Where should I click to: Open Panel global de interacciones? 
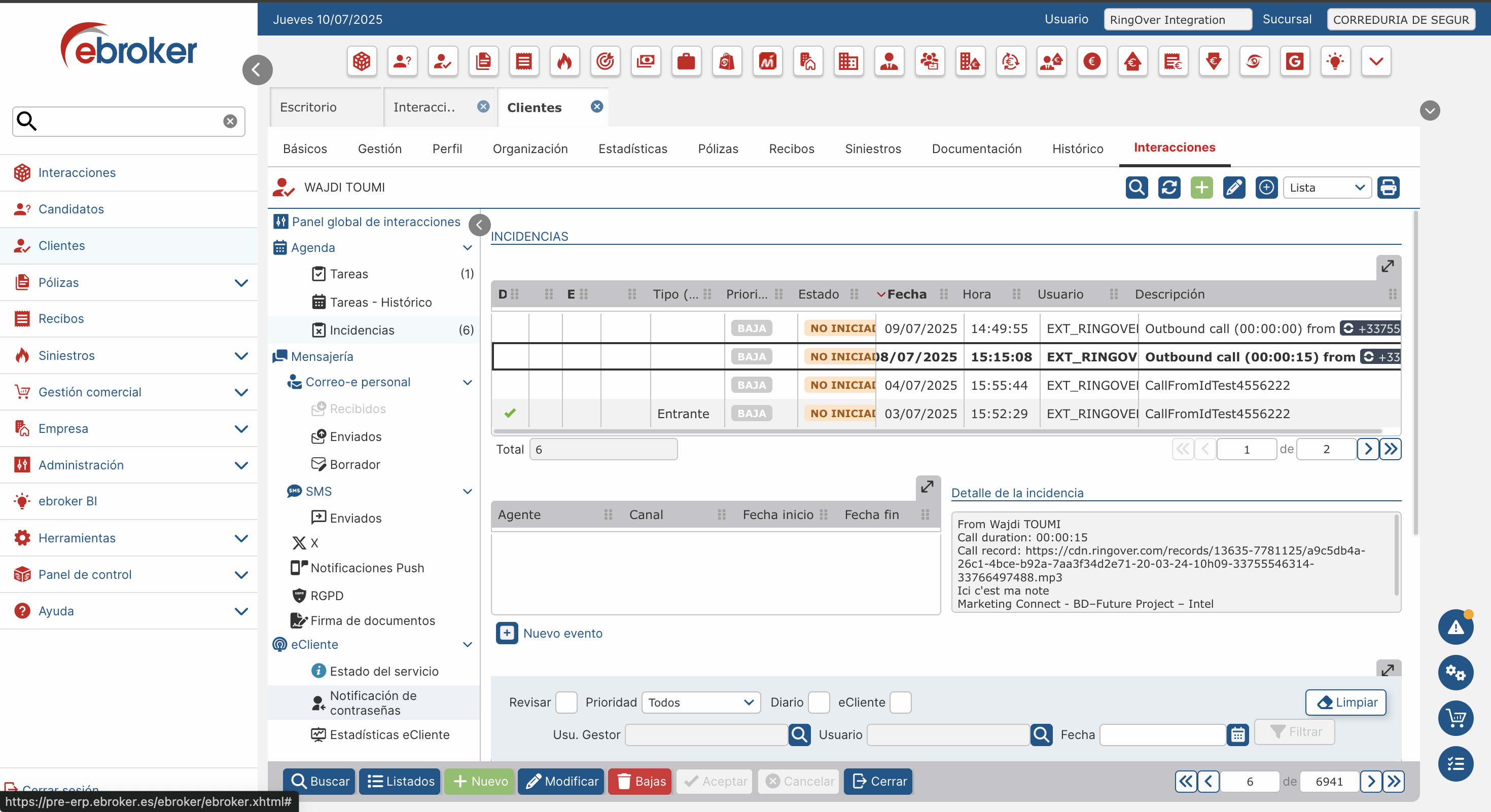coord(376,222)
